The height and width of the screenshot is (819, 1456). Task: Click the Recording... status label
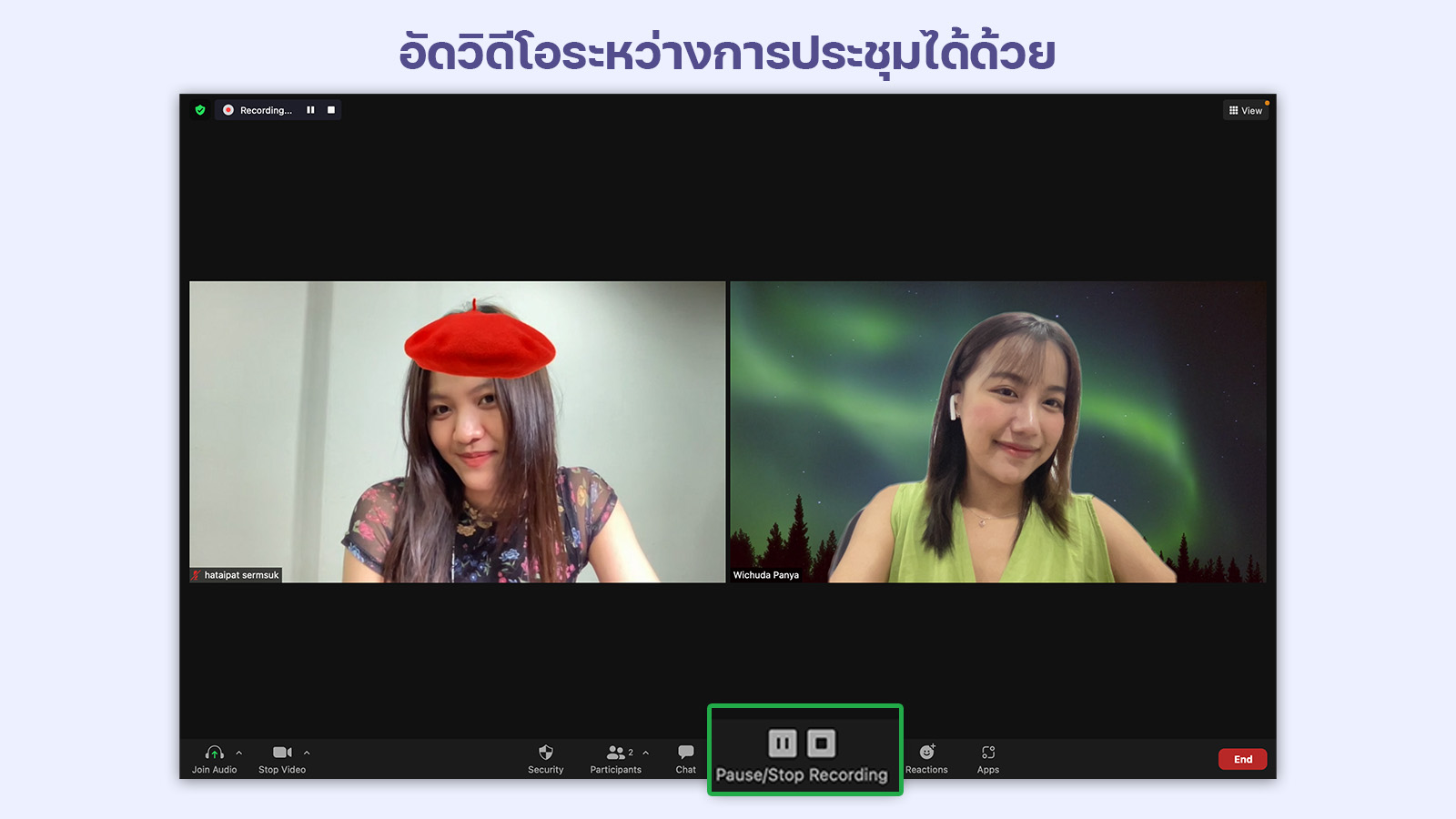tap(266, 110)
